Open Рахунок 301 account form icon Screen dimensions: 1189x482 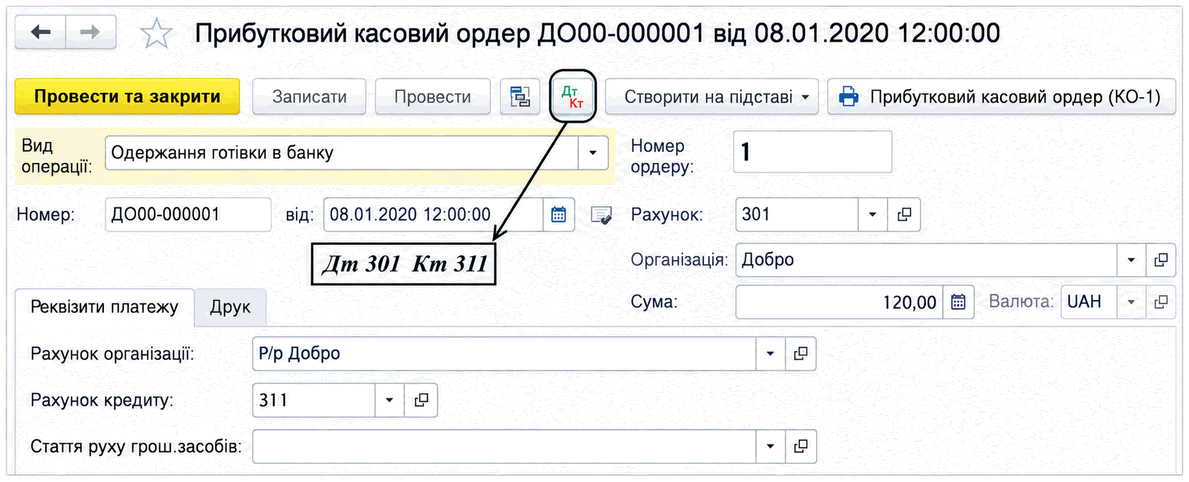pos(904,214)
